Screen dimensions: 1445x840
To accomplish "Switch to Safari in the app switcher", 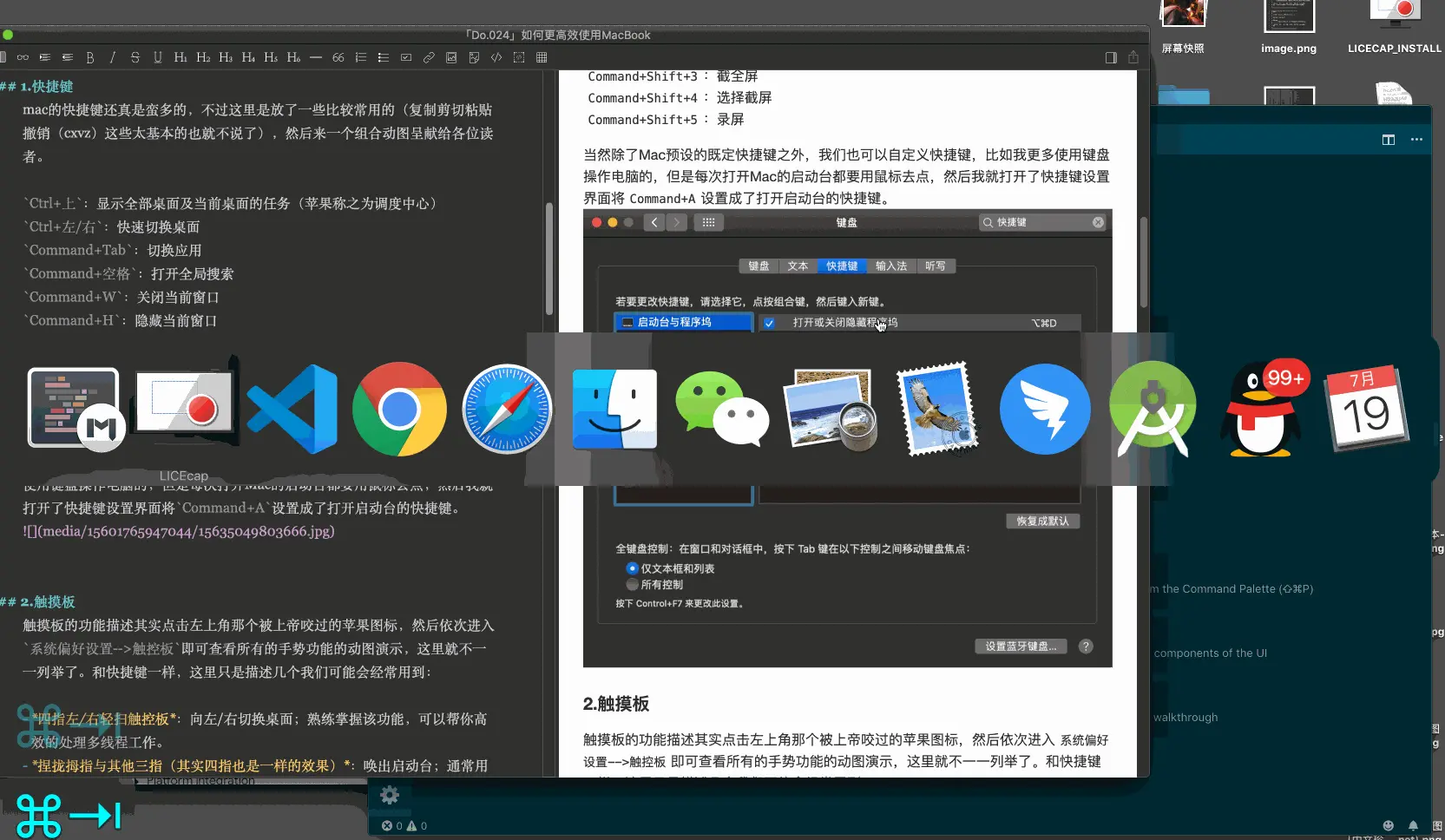I will [x=508, y=409].
